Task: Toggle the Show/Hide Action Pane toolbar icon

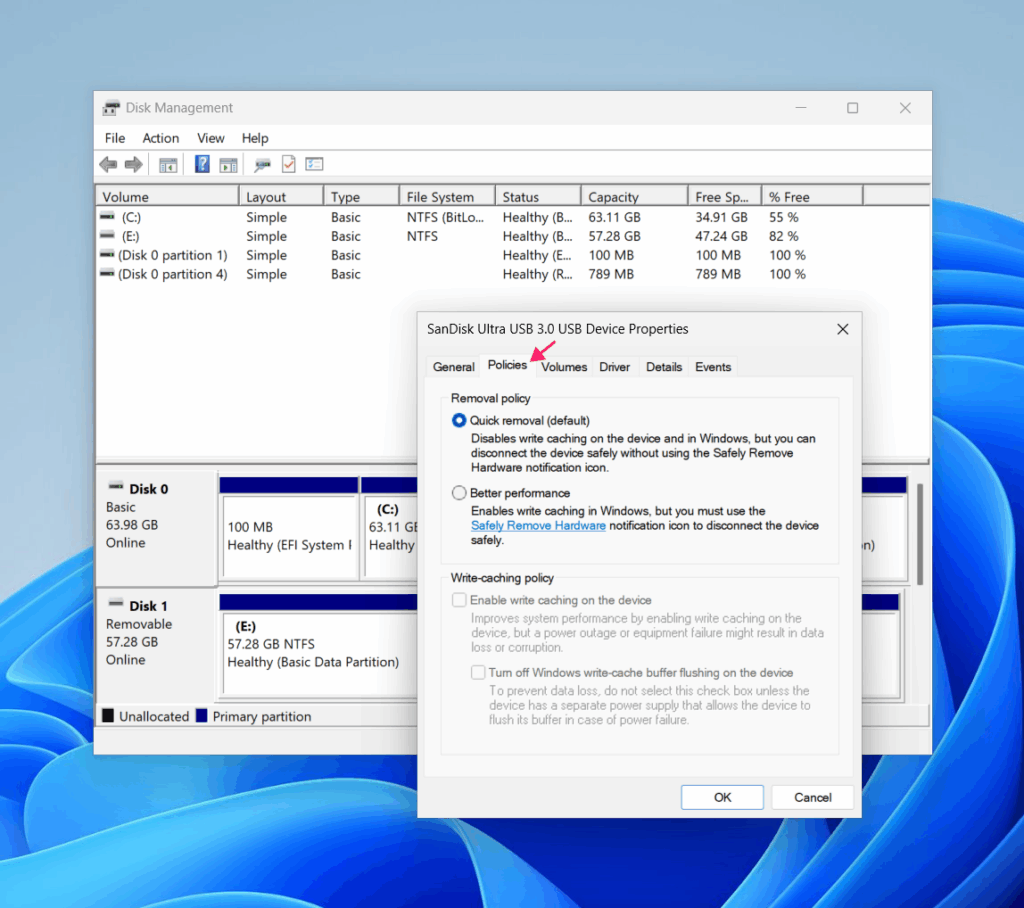Action: coord(228,165)
